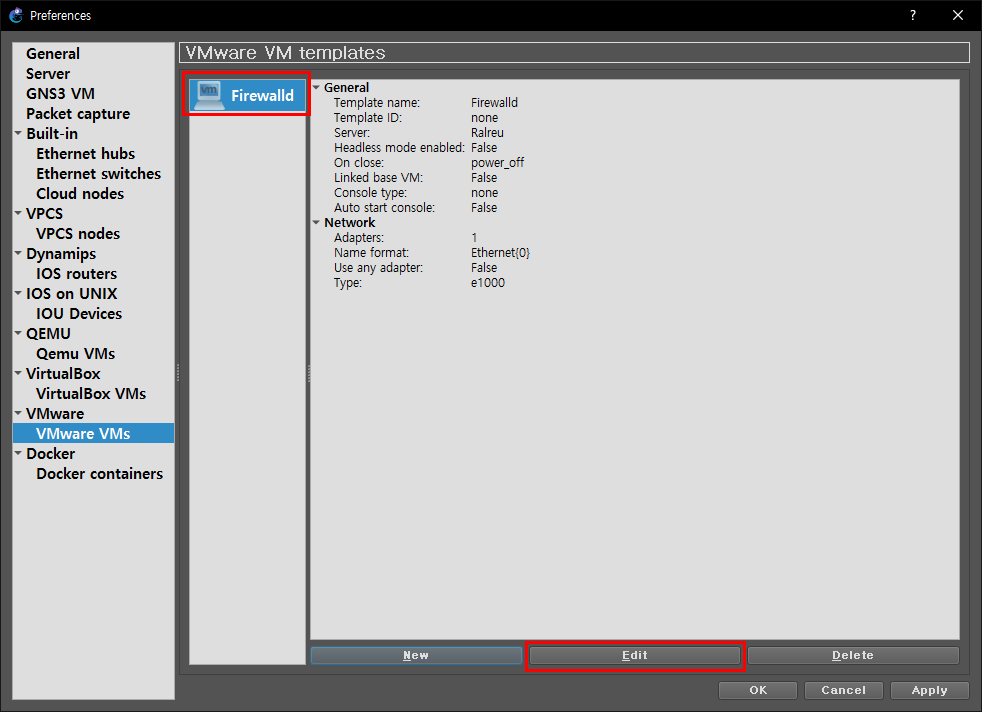
Task: Click the Server value Ralreu
Action: (487, 133)
